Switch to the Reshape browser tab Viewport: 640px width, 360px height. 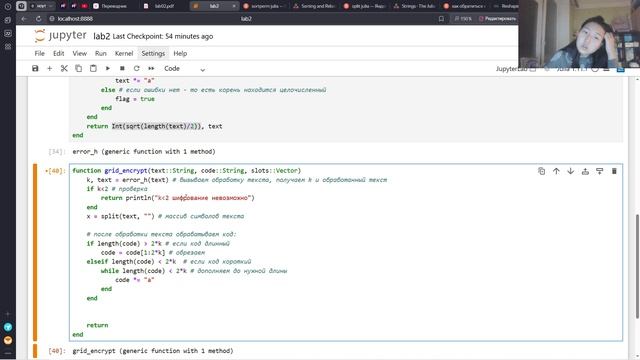(505, 6)
